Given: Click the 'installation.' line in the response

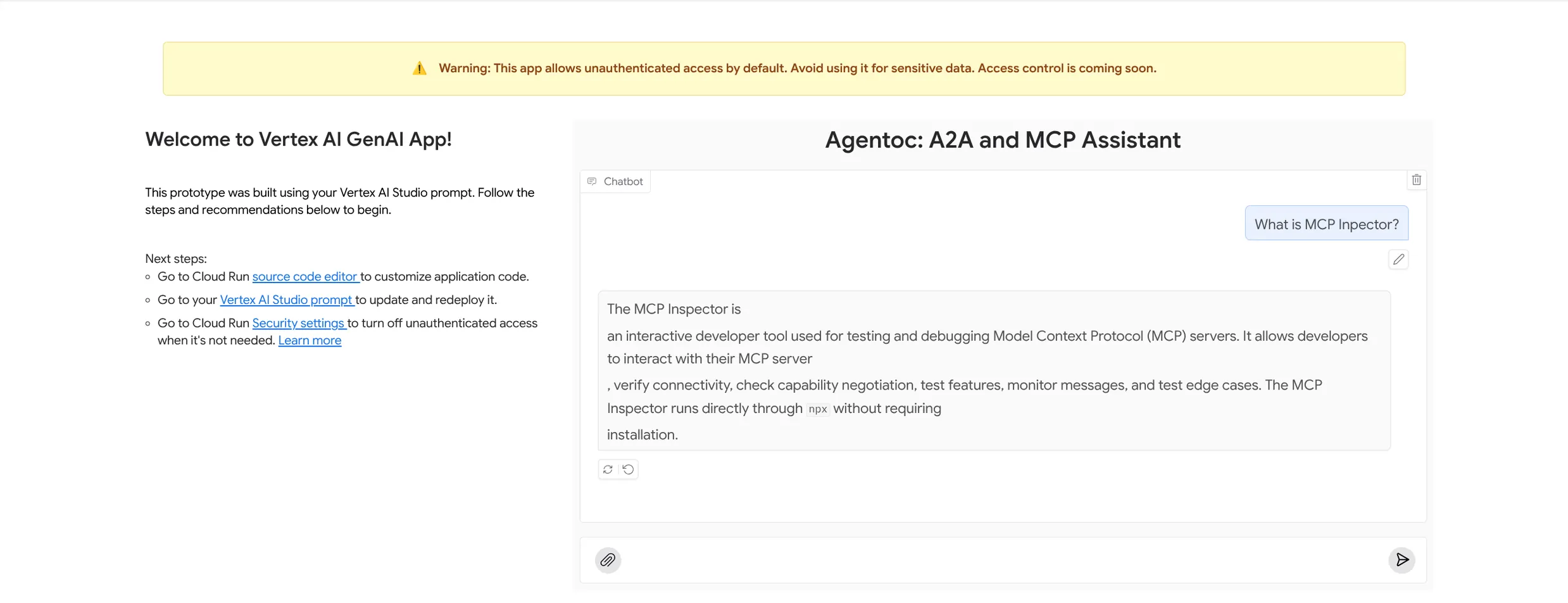Looking at the screenshot, I should (x=643, y=435).
